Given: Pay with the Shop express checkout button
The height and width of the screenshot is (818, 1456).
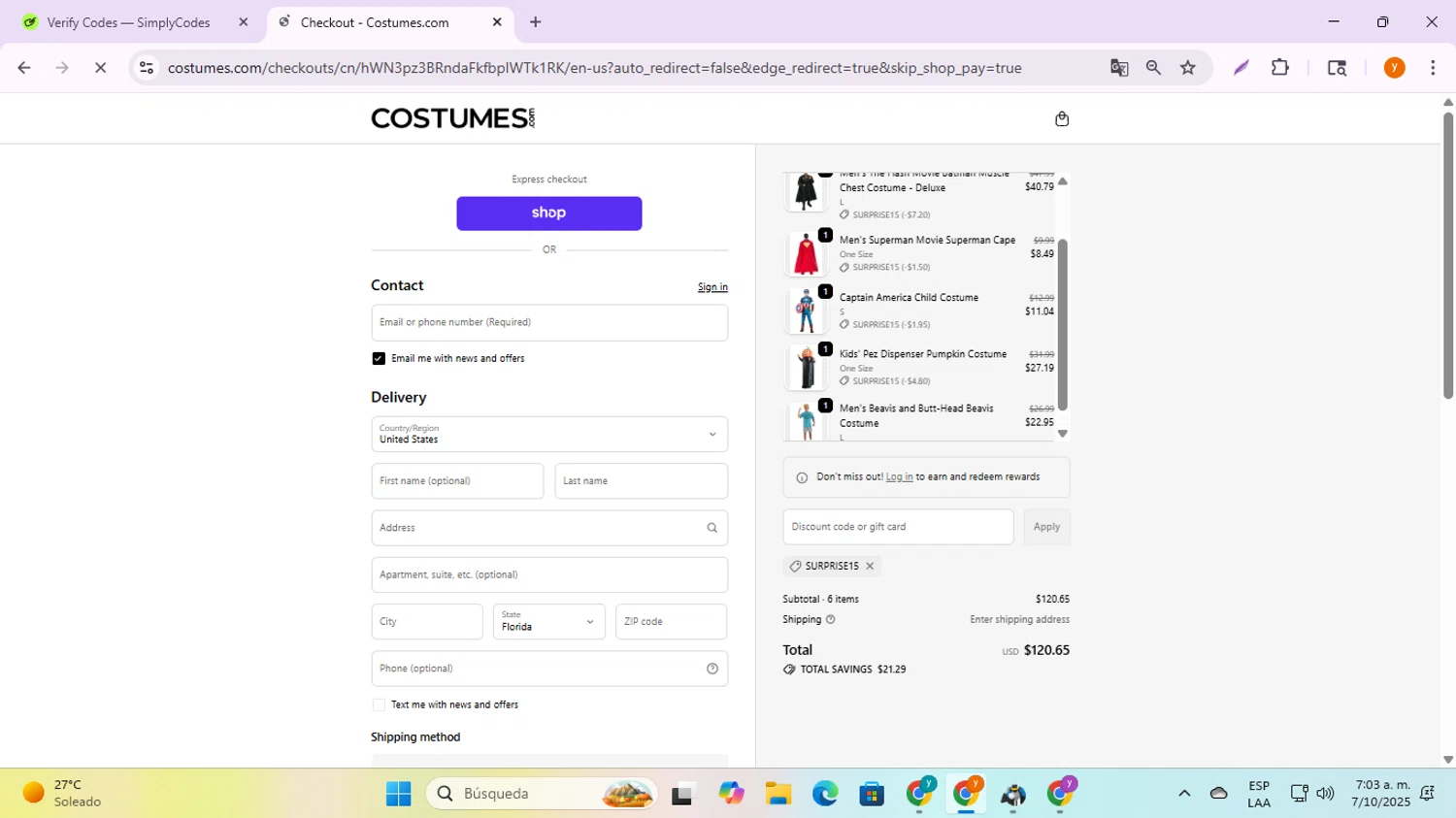Looking at the screenshot, I should coord(549,213).
